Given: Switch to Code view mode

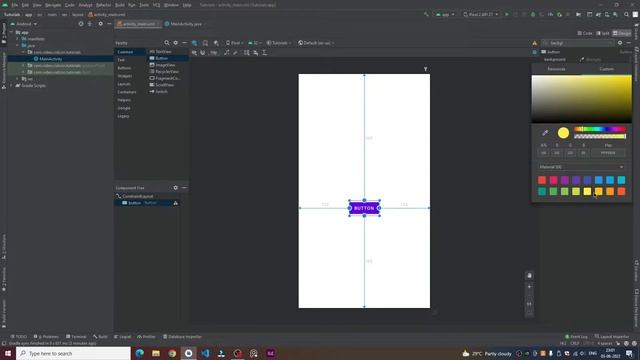Looking at the screenshot, I should (585, 33).
